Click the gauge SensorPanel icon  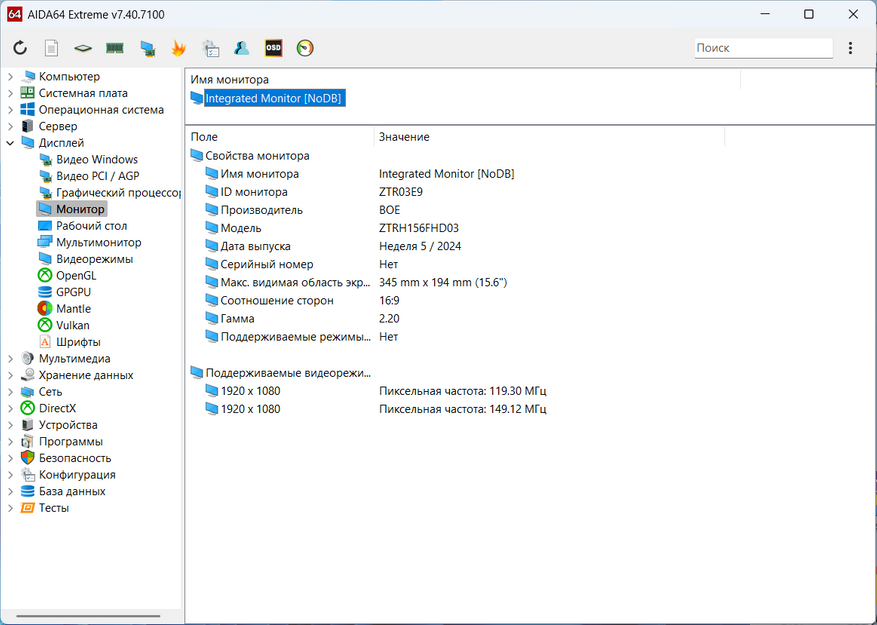305,48
